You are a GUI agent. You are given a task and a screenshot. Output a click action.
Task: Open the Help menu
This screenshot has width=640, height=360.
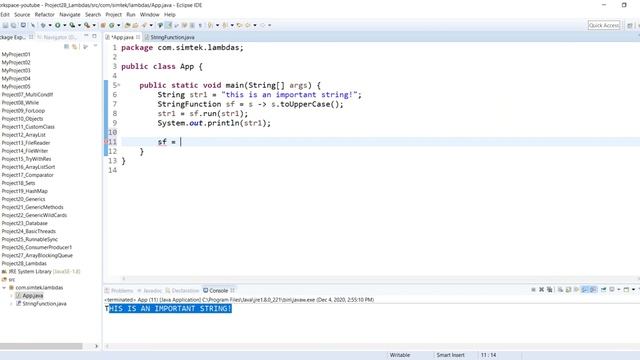[169, 14]
